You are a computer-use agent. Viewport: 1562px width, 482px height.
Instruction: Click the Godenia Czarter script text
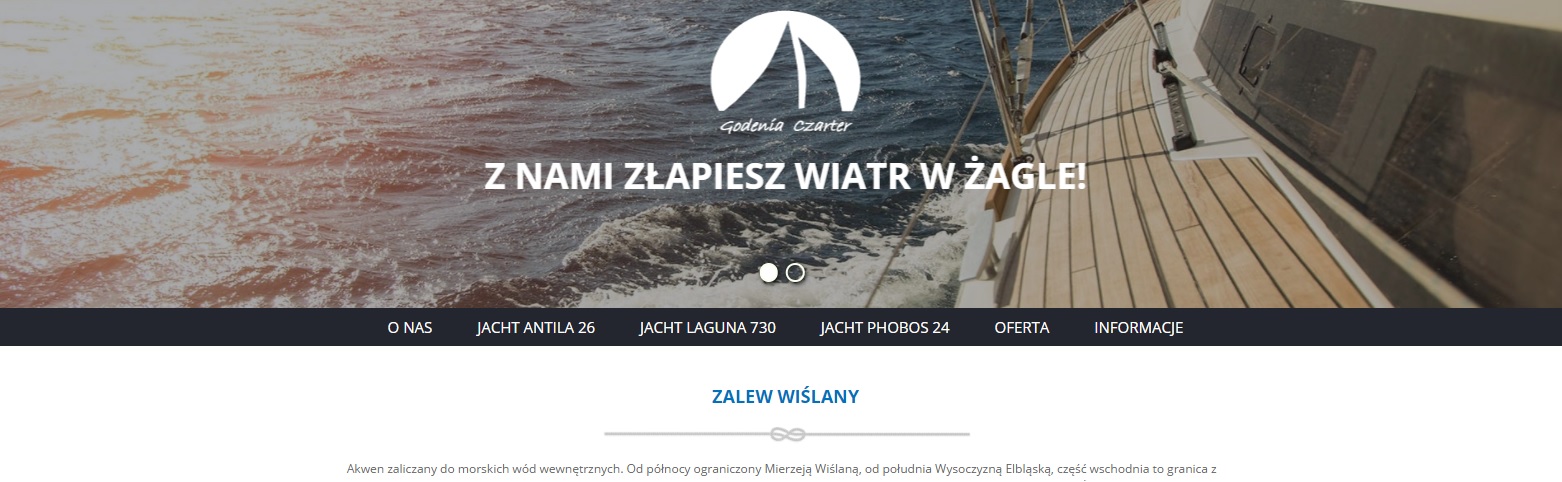tap(785, 126)
